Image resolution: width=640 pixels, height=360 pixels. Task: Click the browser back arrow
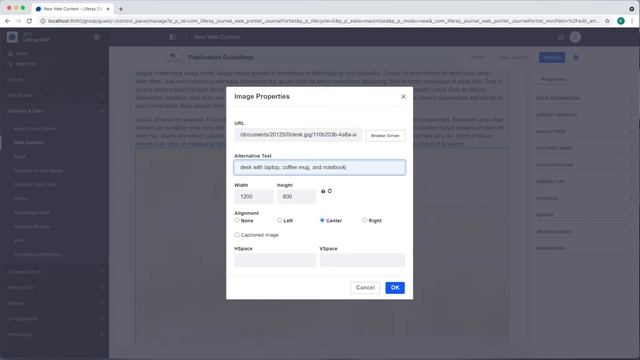(7, 21)
